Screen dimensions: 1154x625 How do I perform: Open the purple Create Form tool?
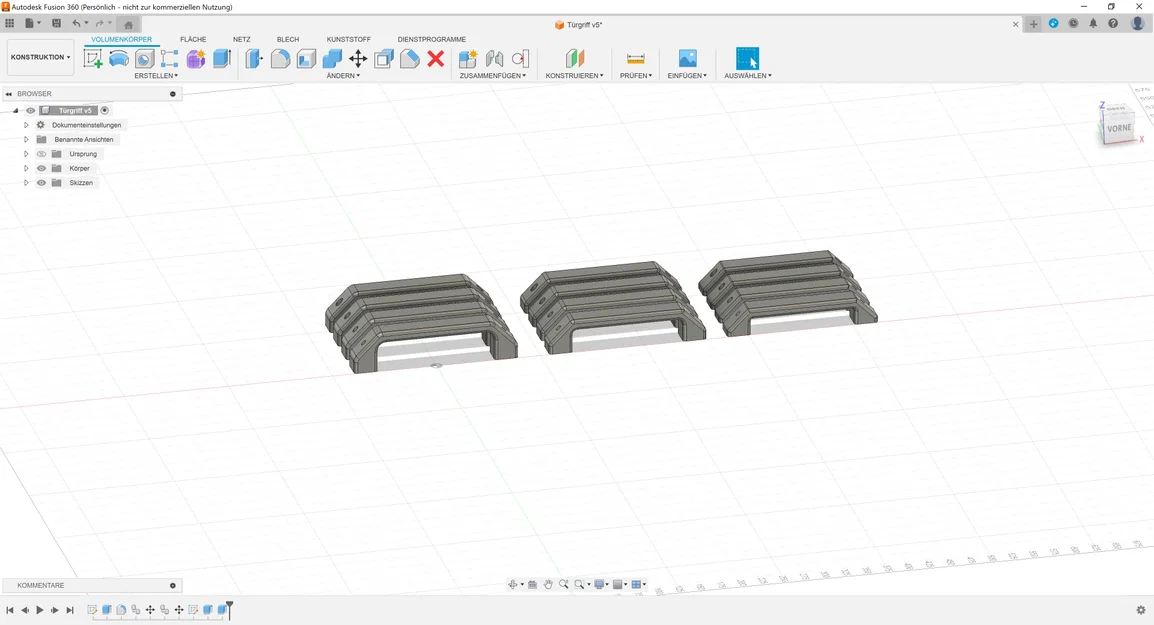click(x=196, y=59)
